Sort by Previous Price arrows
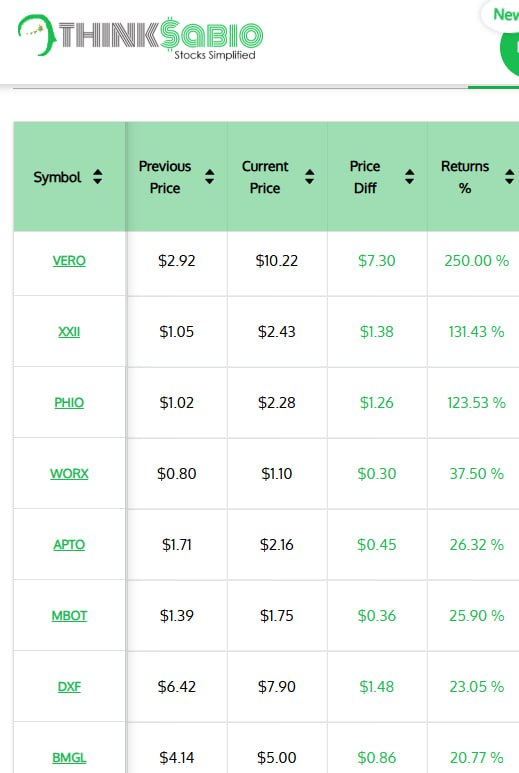 click(x=209, y=176)
